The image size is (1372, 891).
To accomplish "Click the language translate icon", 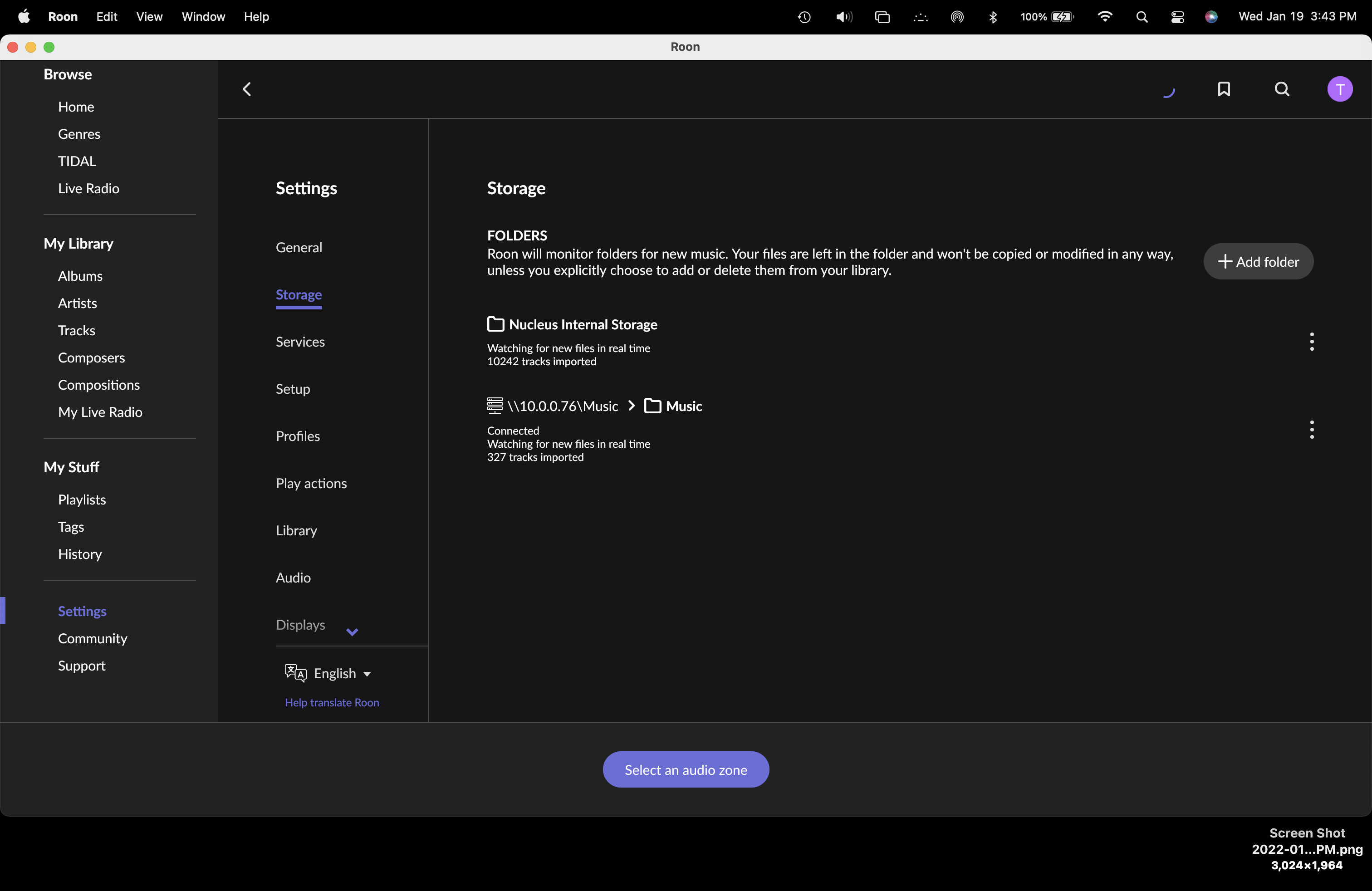I will click(x=295, y=673).
